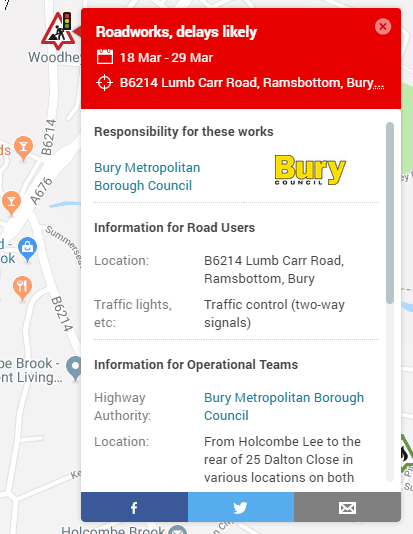Image resolution: width=413 pixels, height=534 pixels.
Task: Share roadworks via Twitter button
Action: point(241,507)
